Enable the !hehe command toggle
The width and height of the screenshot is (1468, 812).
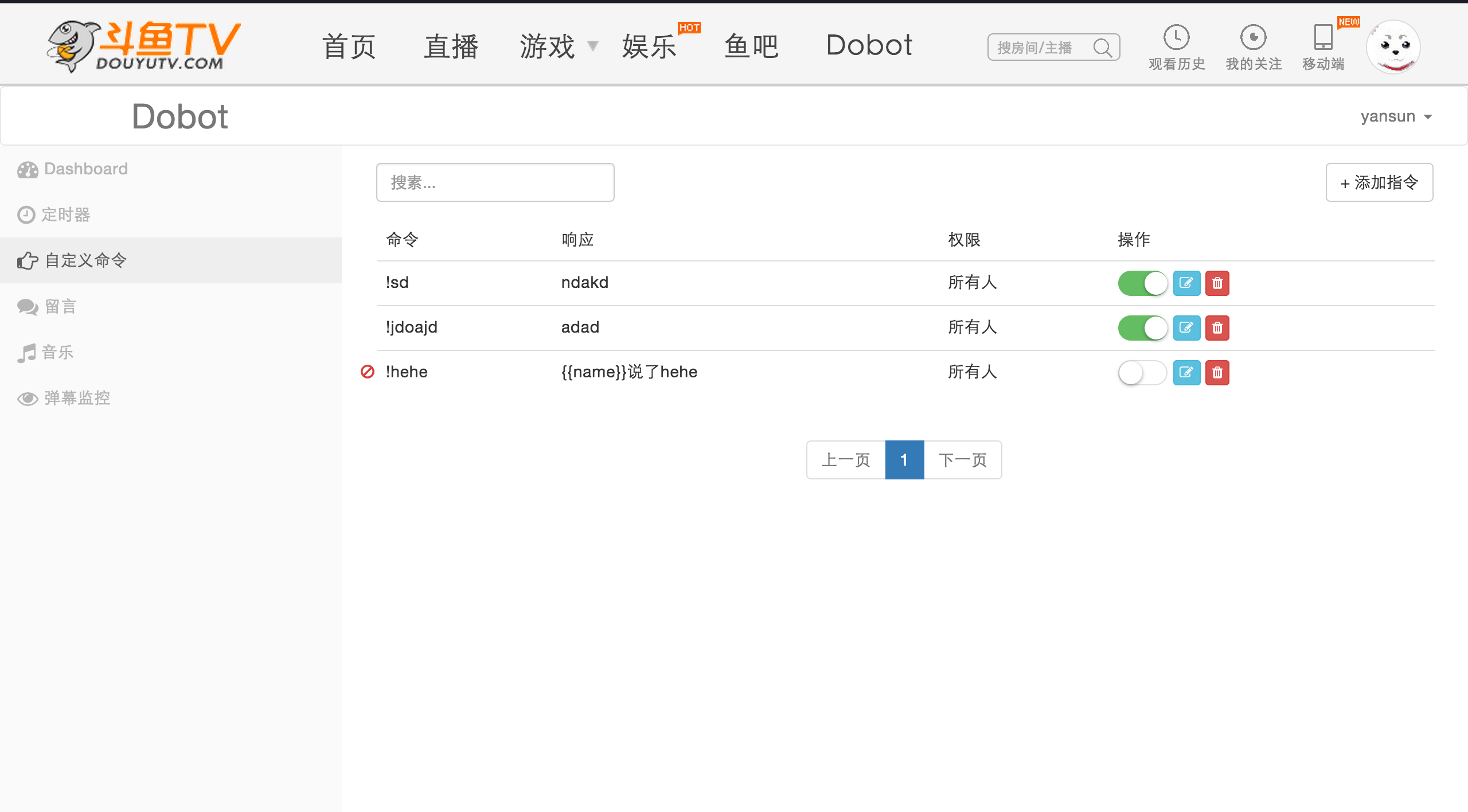click(1142, 372)
